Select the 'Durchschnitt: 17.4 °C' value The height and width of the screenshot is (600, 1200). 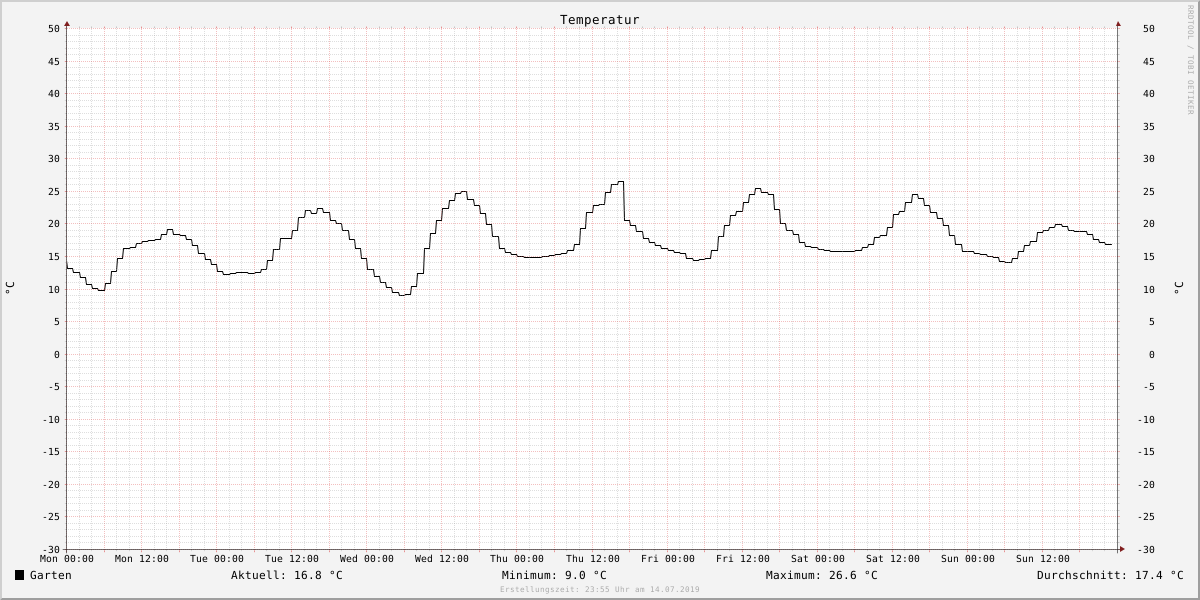1110,575
